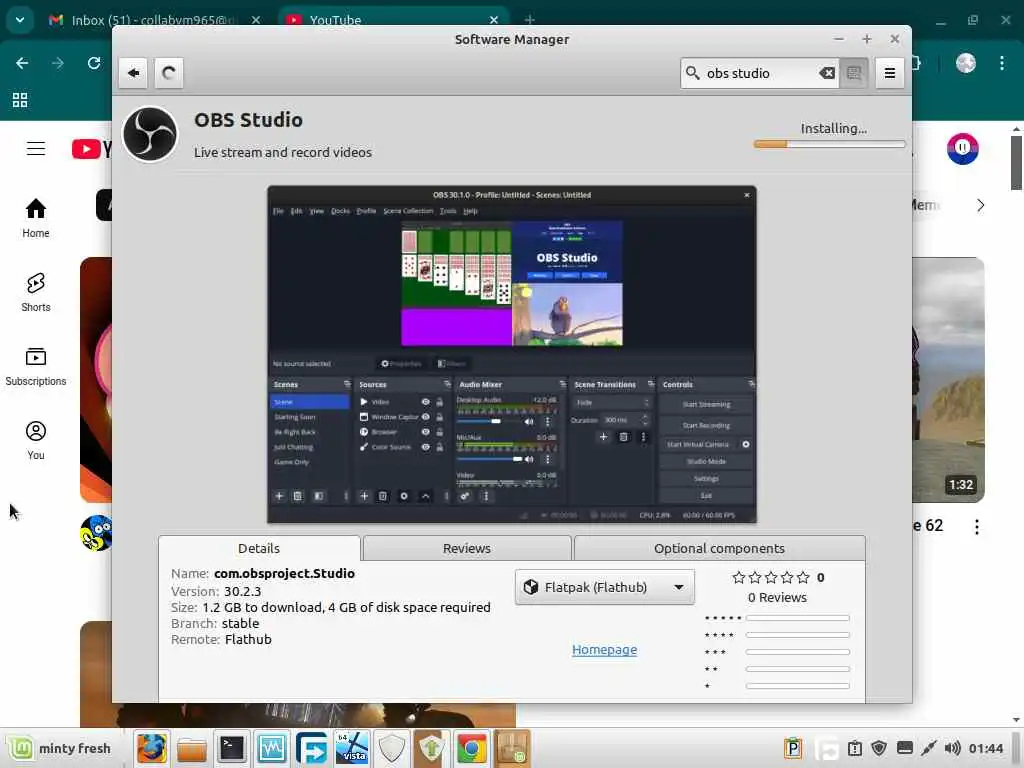Open the YouTube You section
The height and width of the screenshot is (768, 1024).
pyautogui.click(x=36, y=441)
